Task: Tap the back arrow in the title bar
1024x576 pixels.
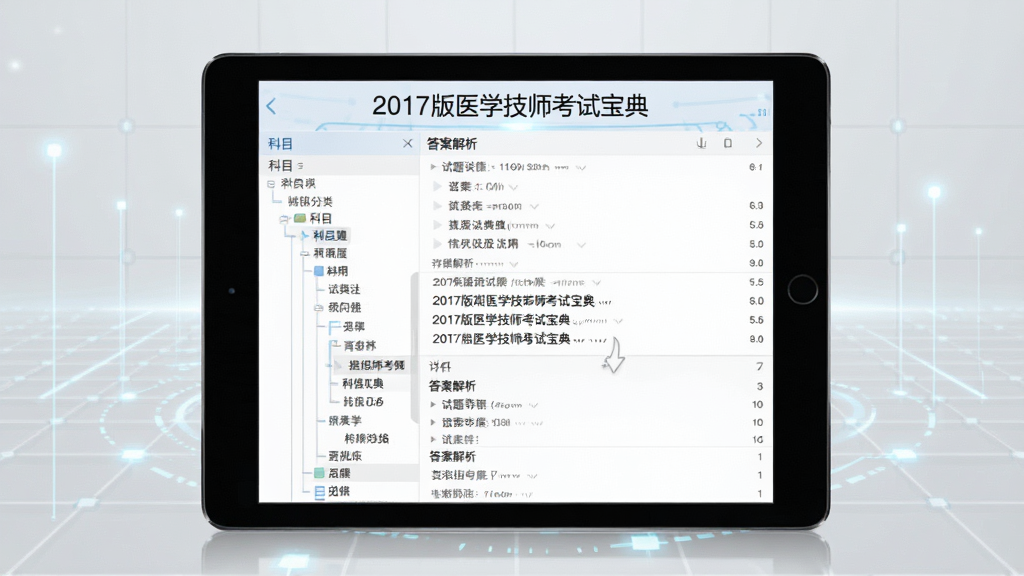Action: [x=272, y=106]
